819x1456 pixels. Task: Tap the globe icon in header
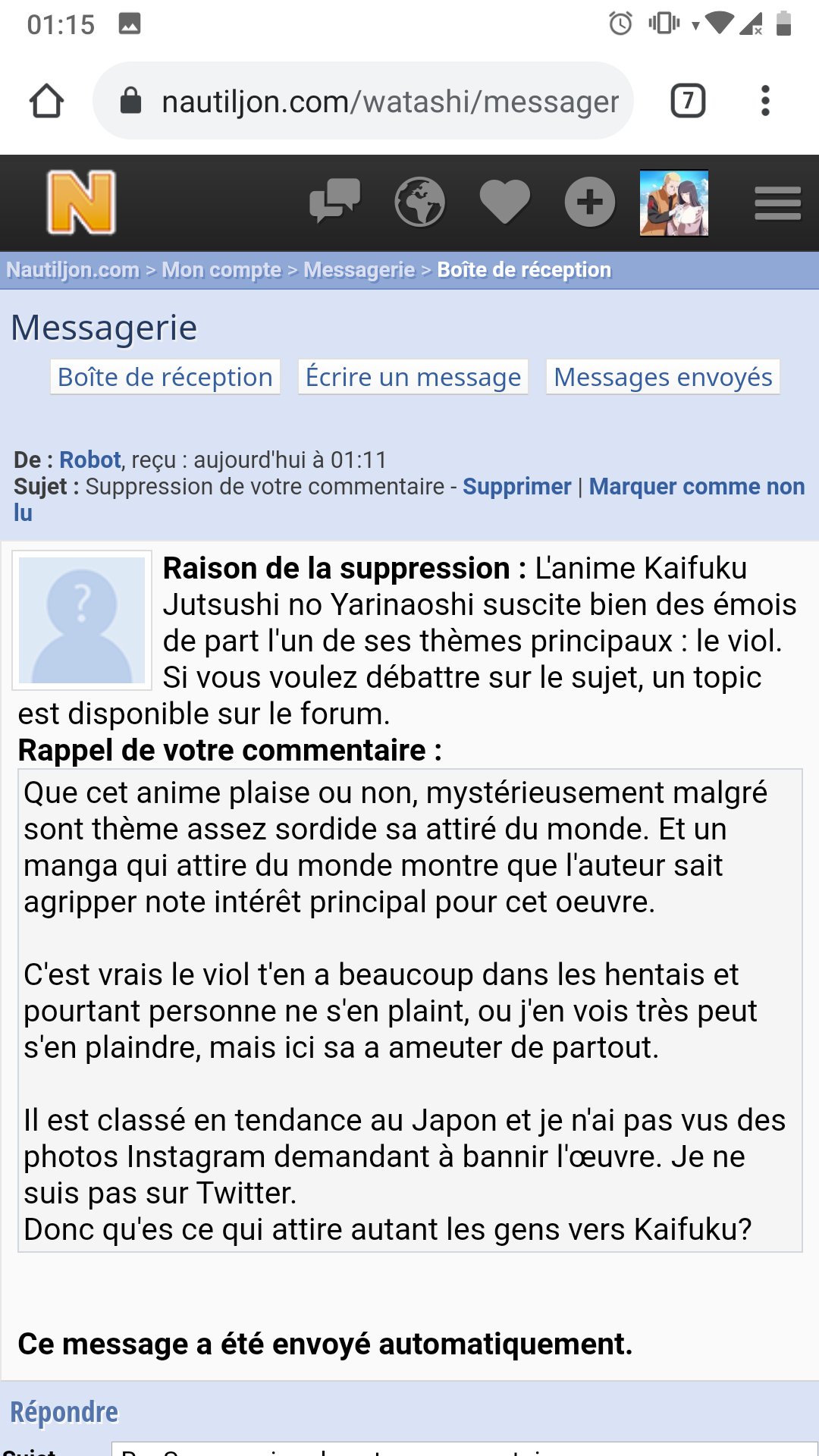(x=419, y=202)
